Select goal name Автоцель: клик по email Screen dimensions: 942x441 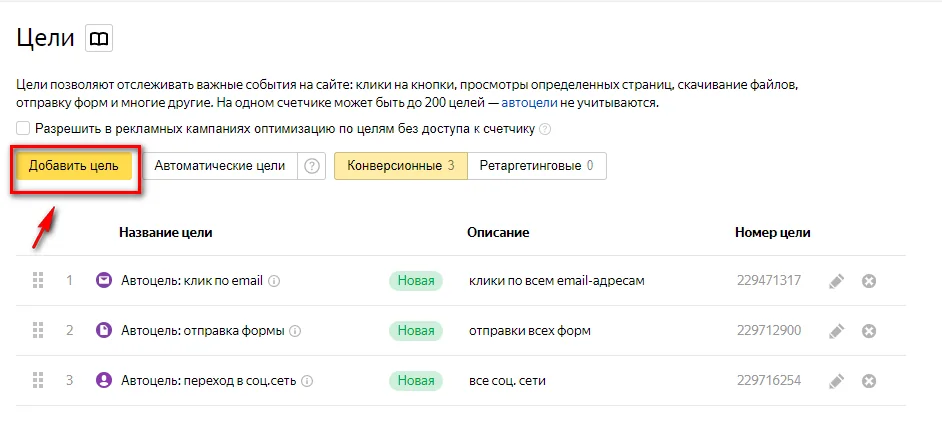pyautogui.click(x=192, y=281)
